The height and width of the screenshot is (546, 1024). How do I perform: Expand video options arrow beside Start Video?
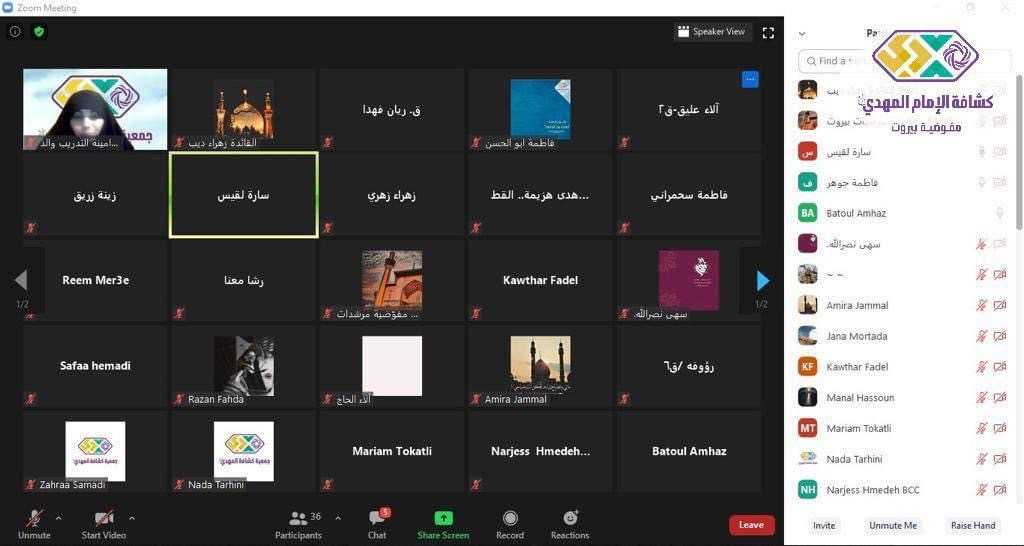pos(132,518)
